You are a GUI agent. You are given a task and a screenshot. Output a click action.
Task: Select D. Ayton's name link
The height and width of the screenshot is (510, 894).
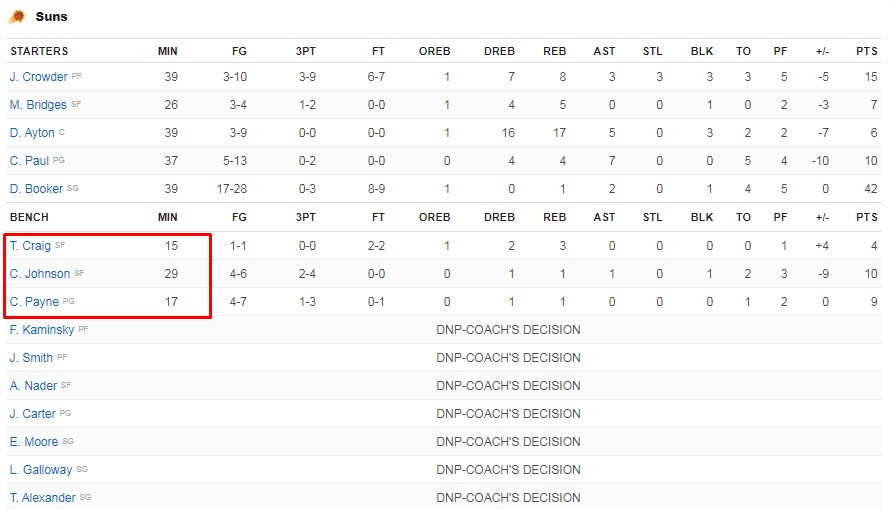point(33,133)
